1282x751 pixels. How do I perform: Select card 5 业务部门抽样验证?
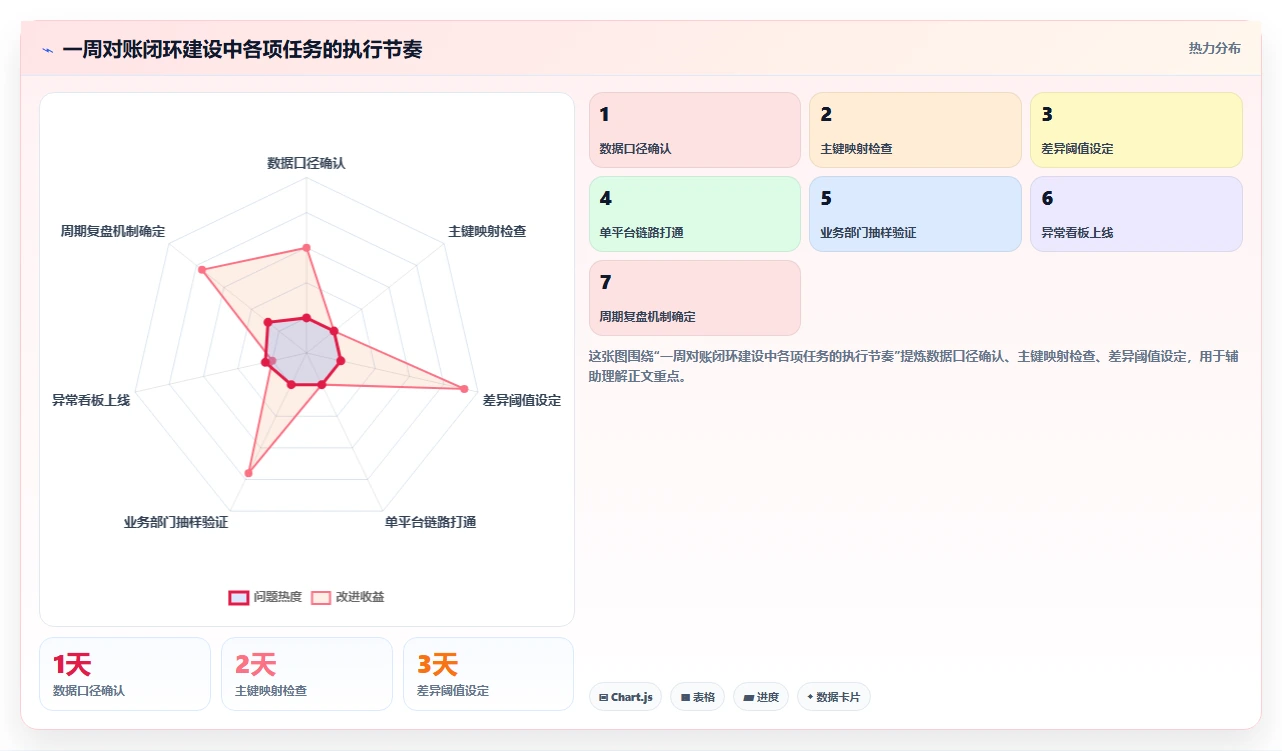pos(915,214)
